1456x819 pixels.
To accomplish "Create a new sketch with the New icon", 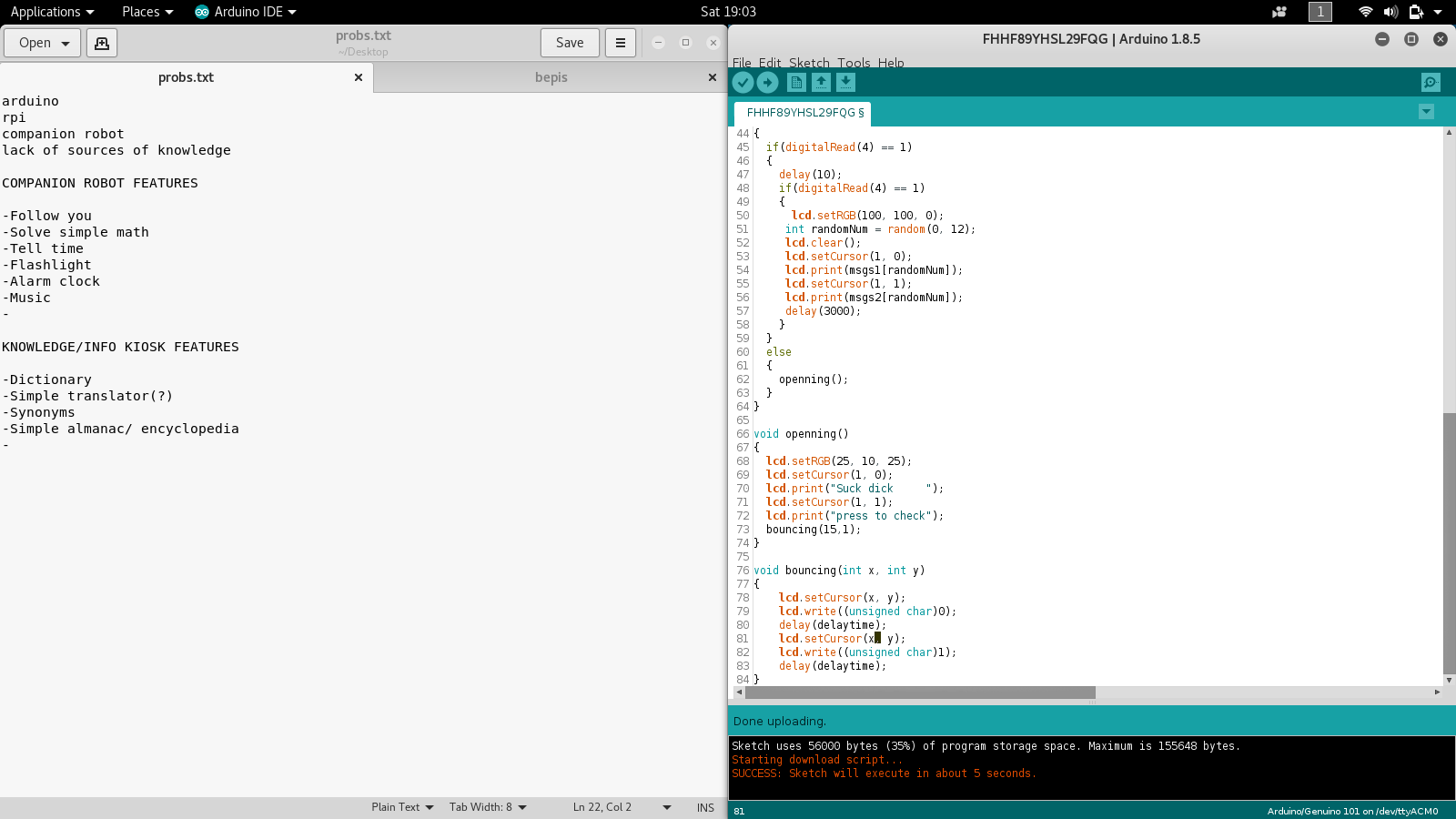I will pos(796,83).
